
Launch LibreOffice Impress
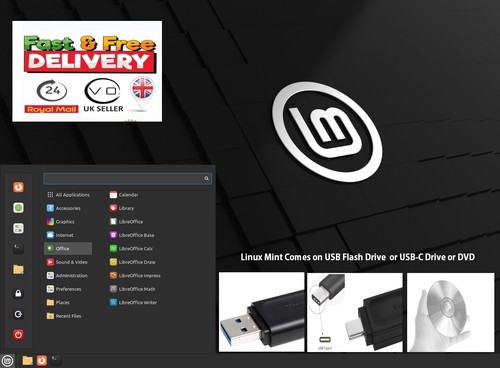tap(135, 276)
